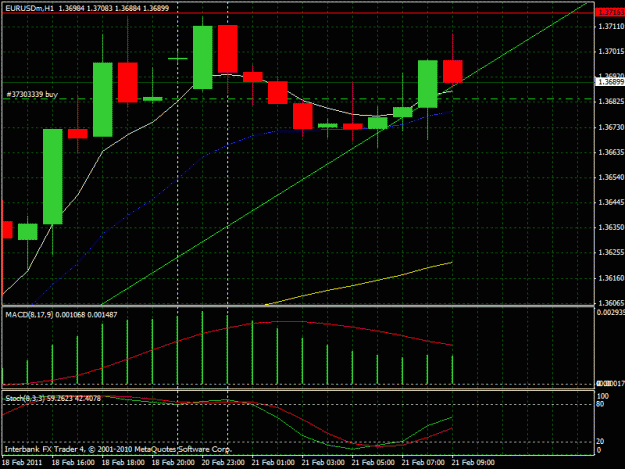Click the 1.37015 price axis label

(x=611, y=51)
